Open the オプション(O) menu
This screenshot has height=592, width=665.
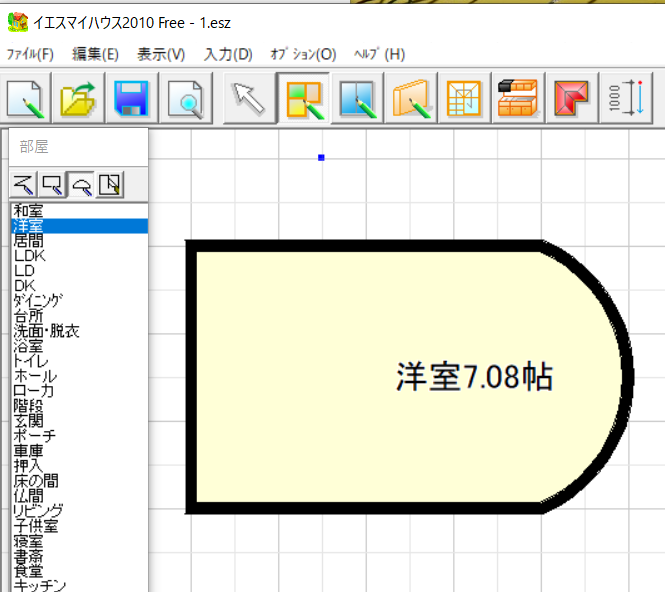tap(304, 54)
